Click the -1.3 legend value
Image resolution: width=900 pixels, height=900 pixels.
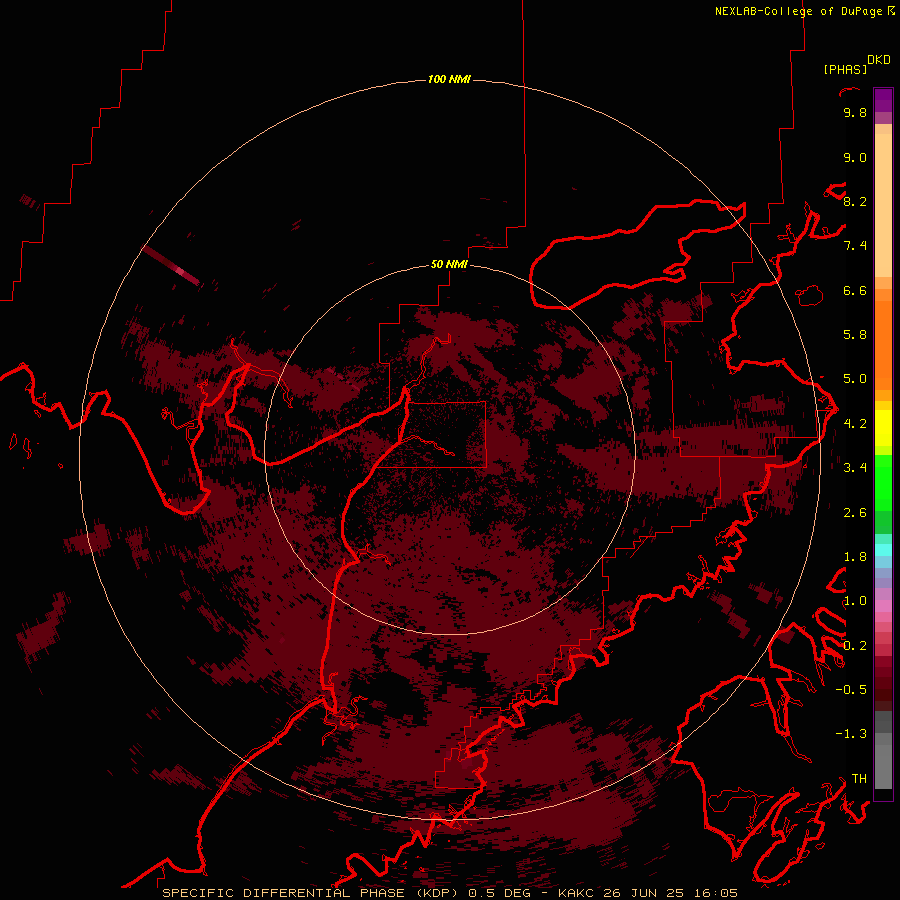[851, 734]
